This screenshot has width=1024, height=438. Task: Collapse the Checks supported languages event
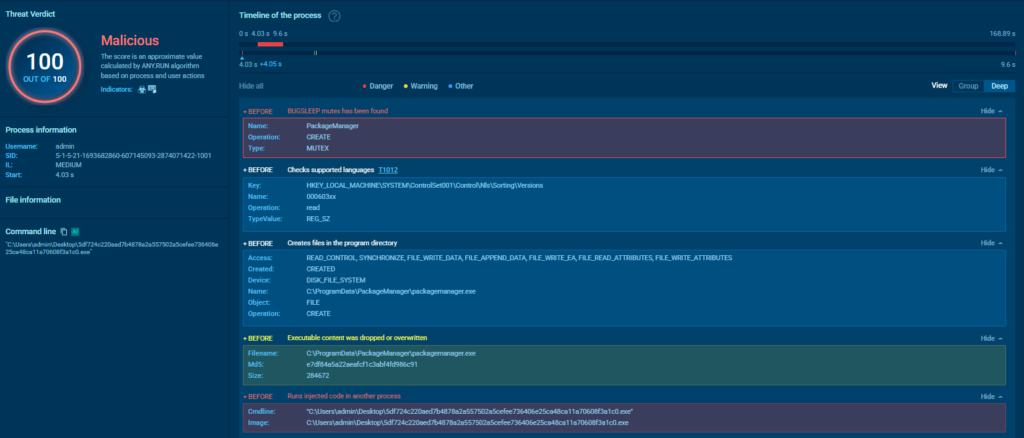(x=990, y=170)
